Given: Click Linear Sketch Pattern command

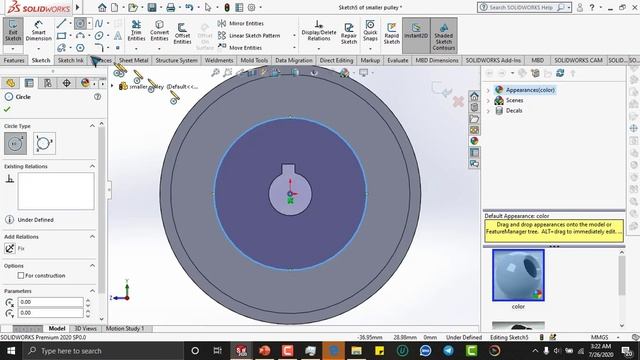Looking at the screenshot, I should point(249,36).
